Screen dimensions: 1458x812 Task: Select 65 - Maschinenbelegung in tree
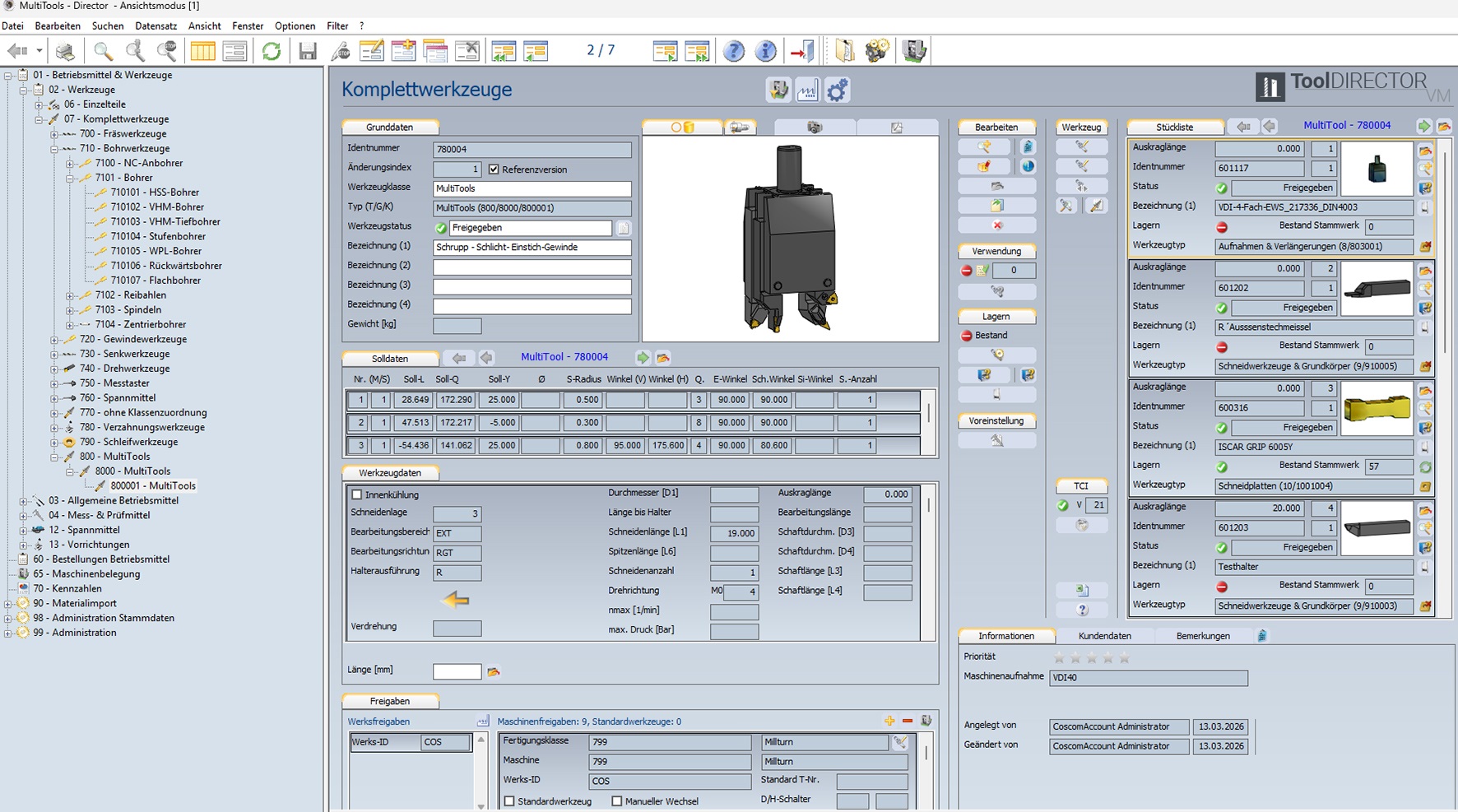[x=86, y=574]
